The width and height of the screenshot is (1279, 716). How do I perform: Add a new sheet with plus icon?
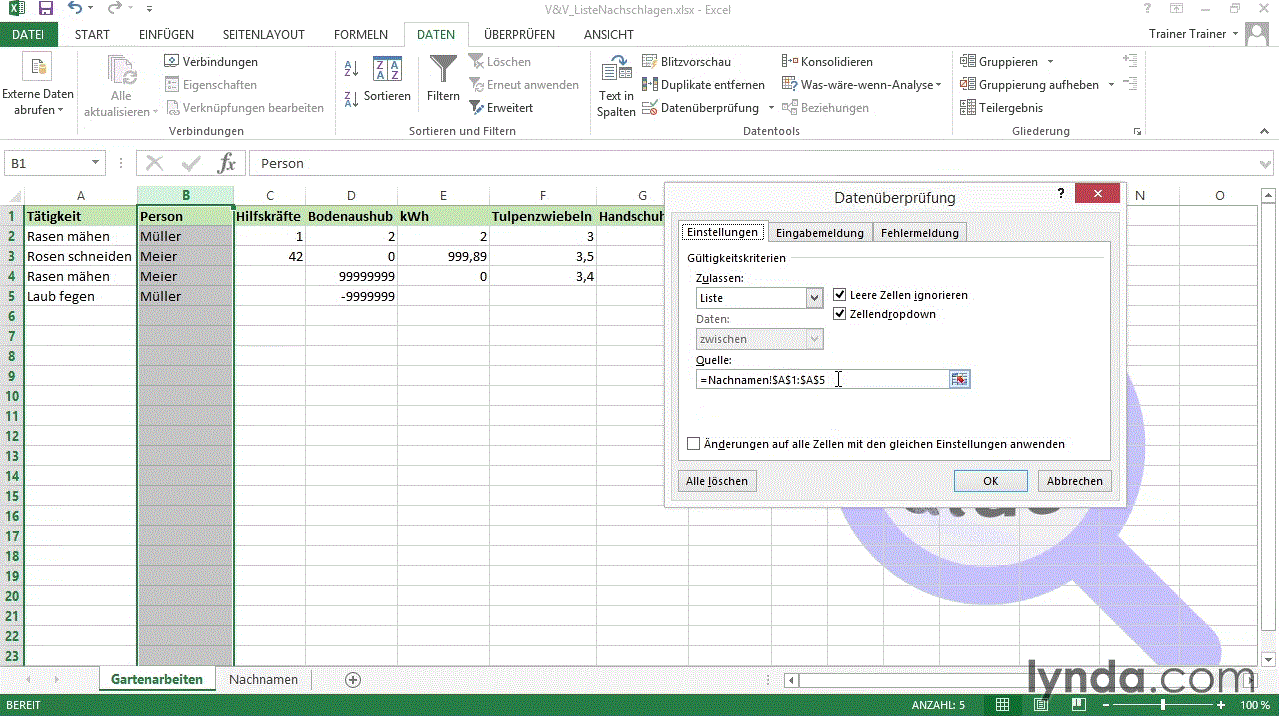pos(353,679)
